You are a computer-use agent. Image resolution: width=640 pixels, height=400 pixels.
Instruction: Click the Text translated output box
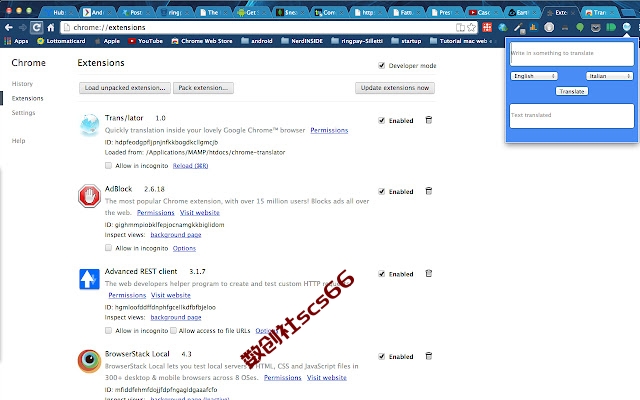(572, 116)
